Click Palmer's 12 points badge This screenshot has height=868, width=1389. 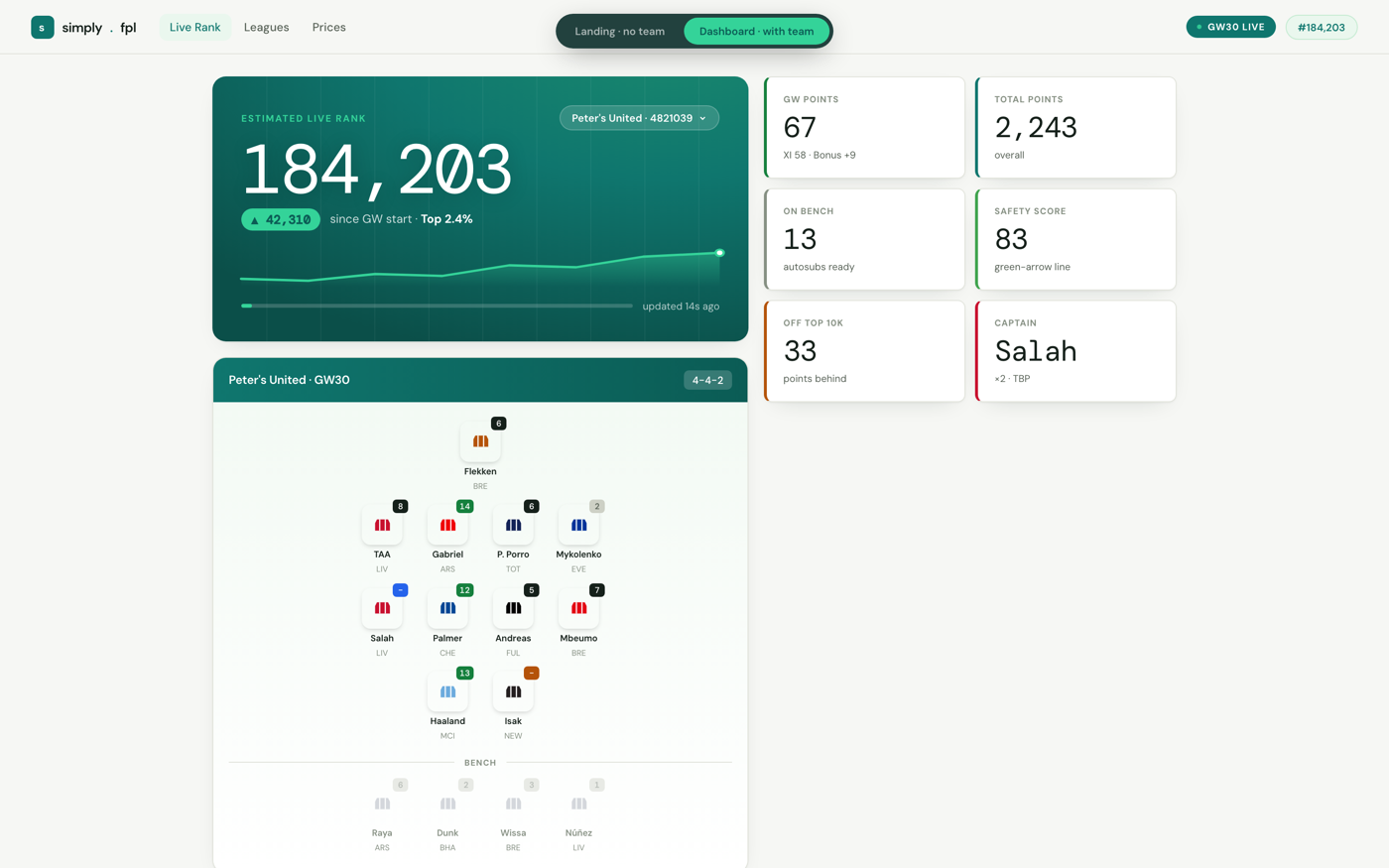pos(464,590)
